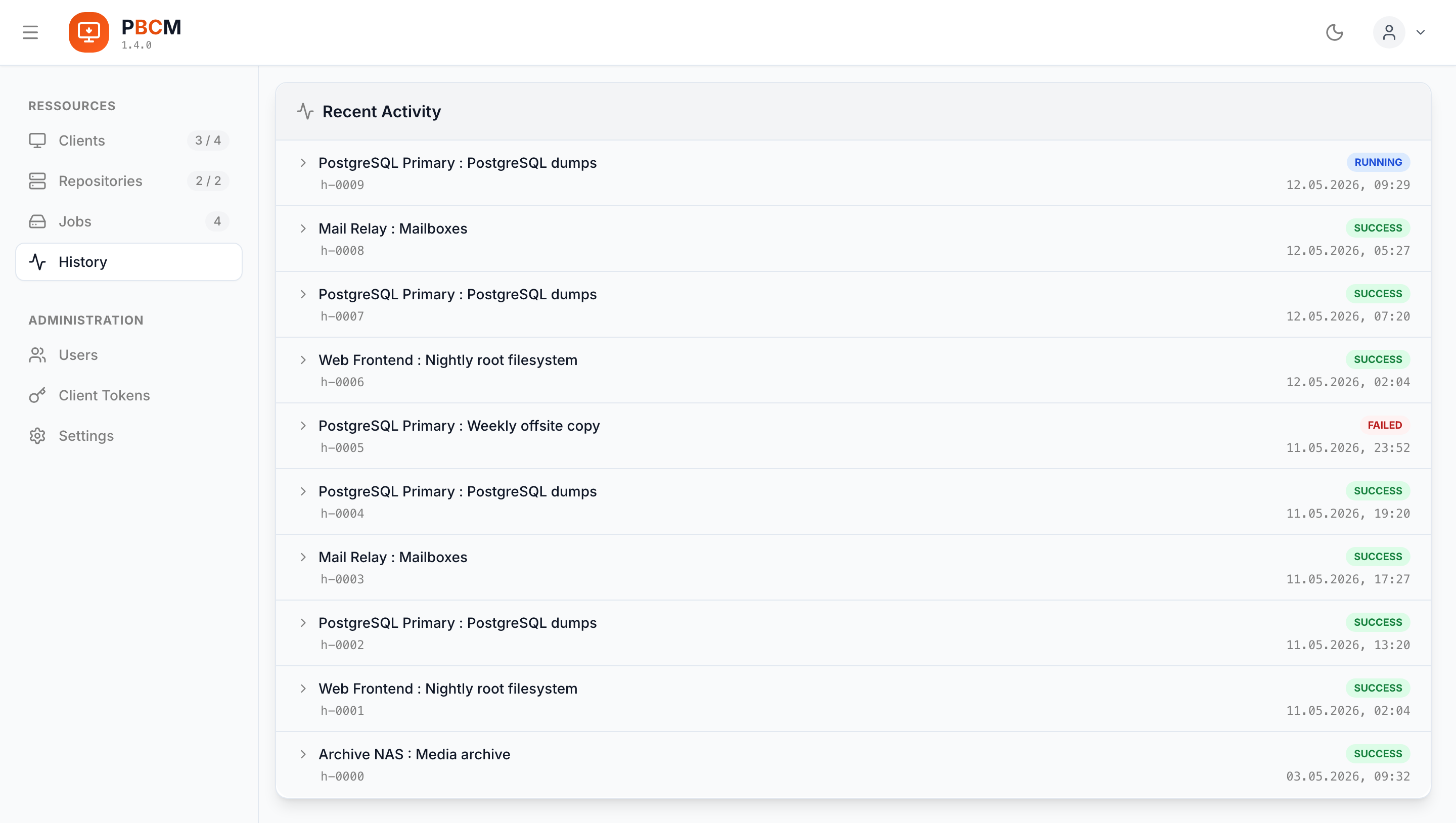Toggle dark mode with moon icon
The image size is (1456, 823).
(1335, 32)
